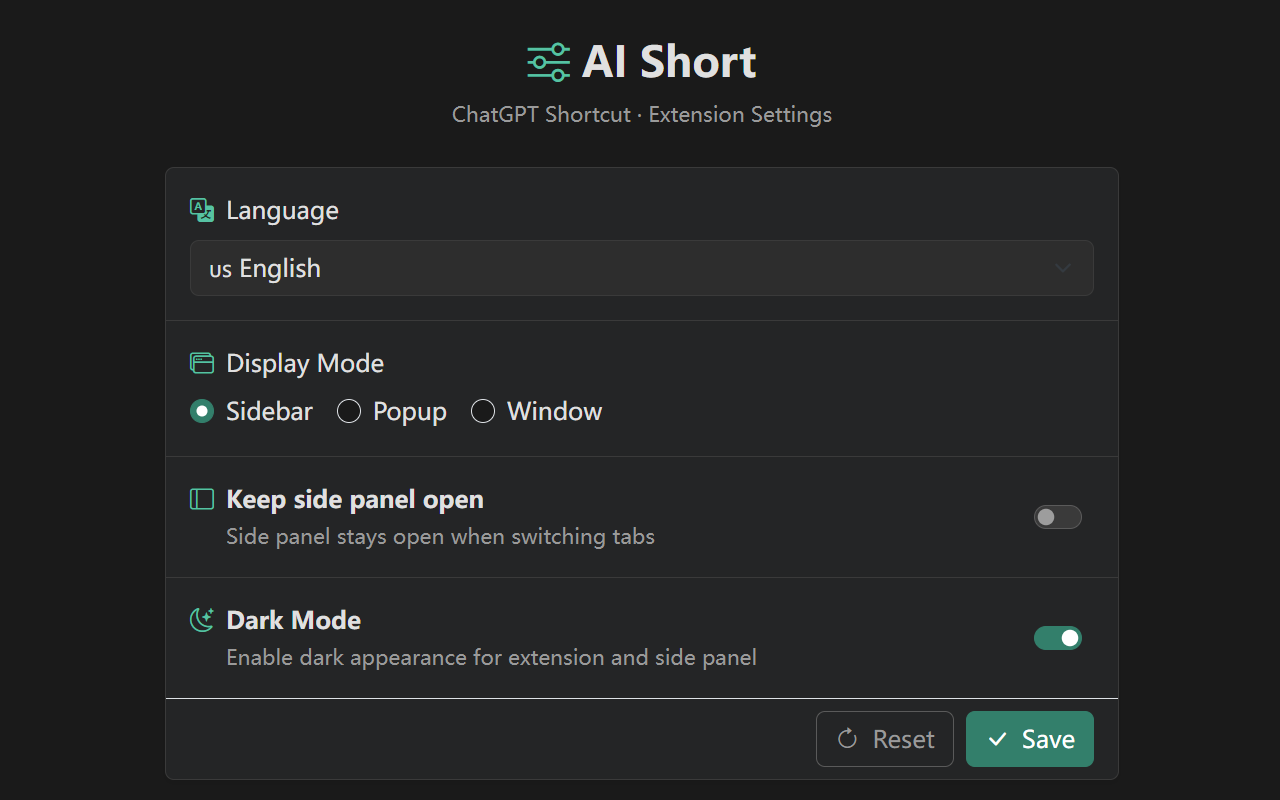Click the translate icon next to Language

tap(202, 210)
